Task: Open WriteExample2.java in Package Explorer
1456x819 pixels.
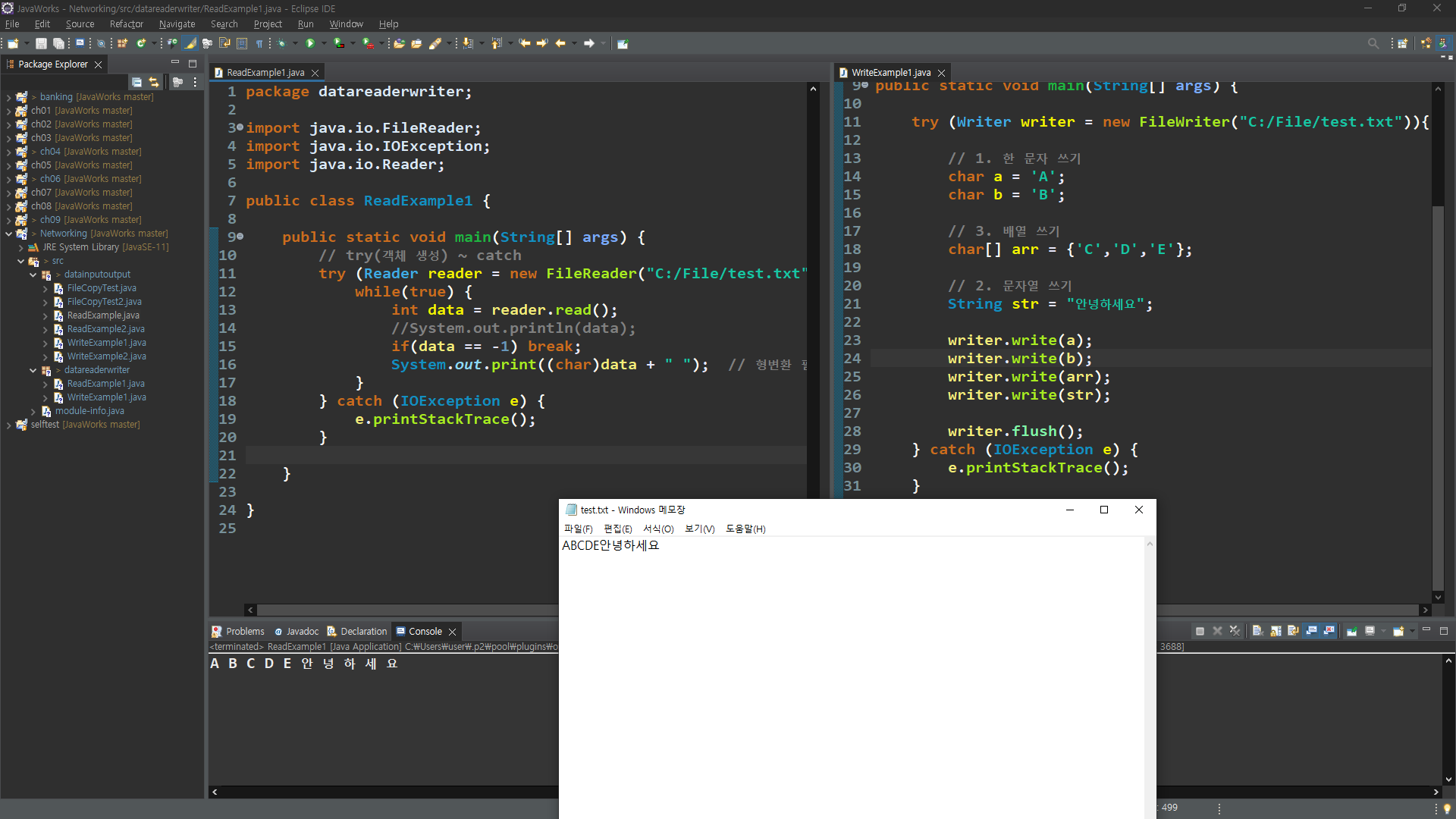Action: click(x=106, y=356)
